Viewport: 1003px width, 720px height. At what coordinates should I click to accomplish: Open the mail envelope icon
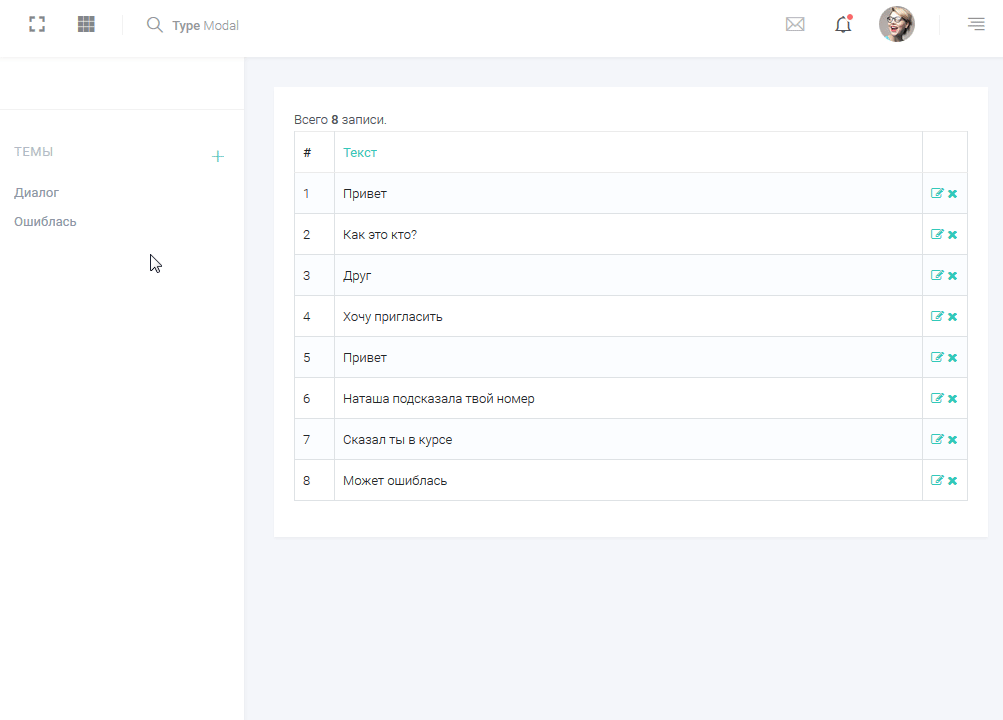[x=795, y=25]
